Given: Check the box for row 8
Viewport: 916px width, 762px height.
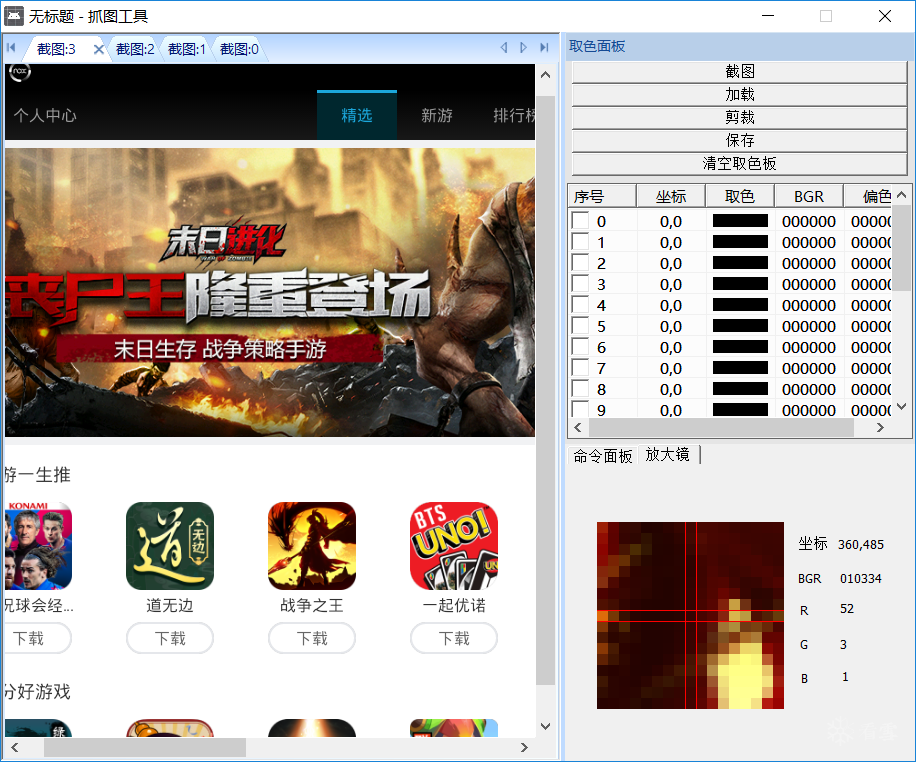Looking at the screenshot, I should point(580,389).
